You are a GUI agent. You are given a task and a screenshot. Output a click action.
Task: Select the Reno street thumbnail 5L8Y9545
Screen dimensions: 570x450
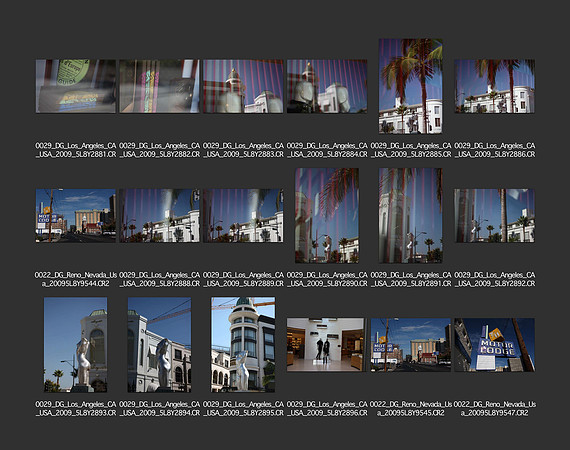click(411, 345)
